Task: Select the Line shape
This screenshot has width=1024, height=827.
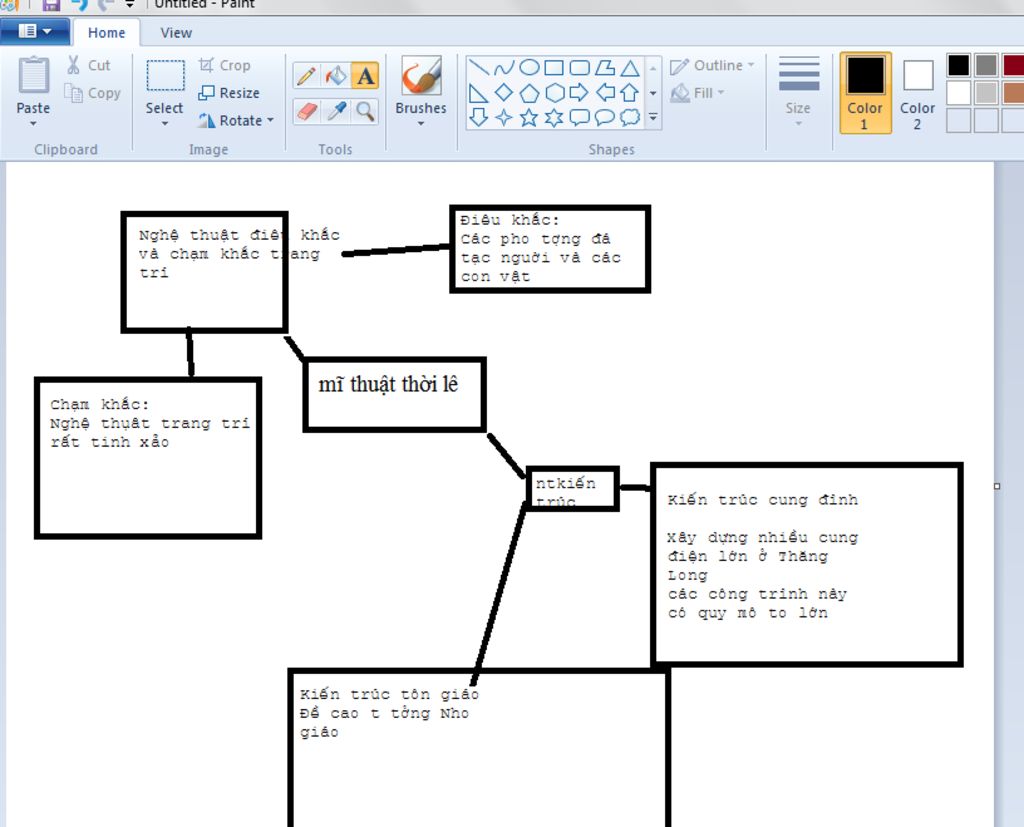Action: coord(479,67)
